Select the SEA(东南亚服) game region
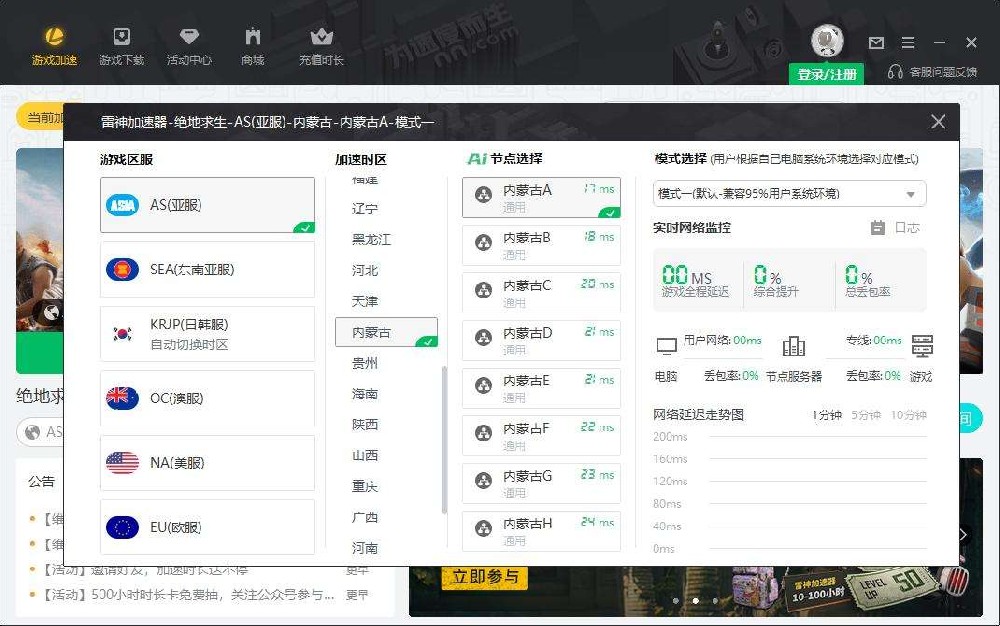Viewport: 1000px width, 626px height. pos(207,269)
